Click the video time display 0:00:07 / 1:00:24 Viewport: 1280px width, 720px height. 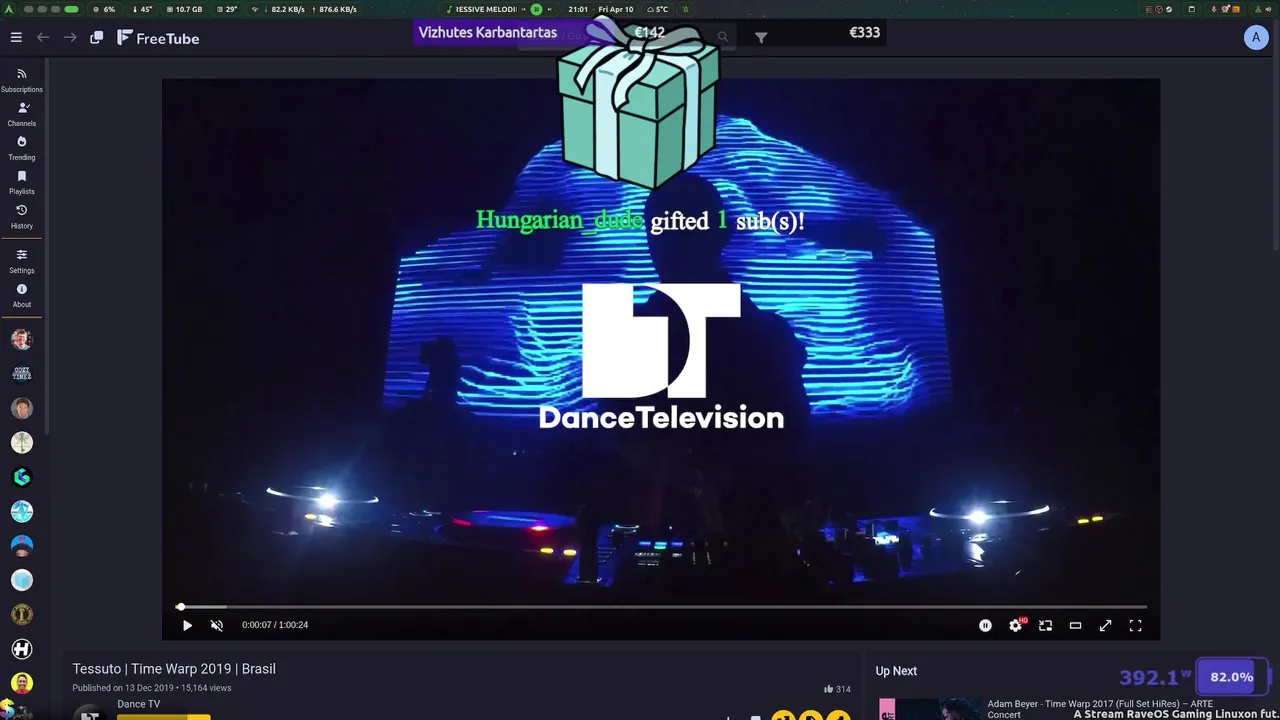[275, 625]
